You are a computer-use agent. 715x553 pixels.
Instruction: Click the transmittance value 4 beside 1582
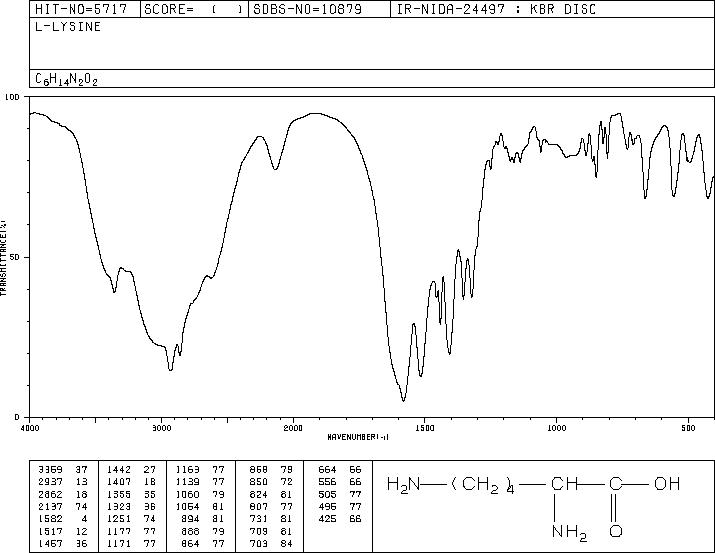point(84,519)
